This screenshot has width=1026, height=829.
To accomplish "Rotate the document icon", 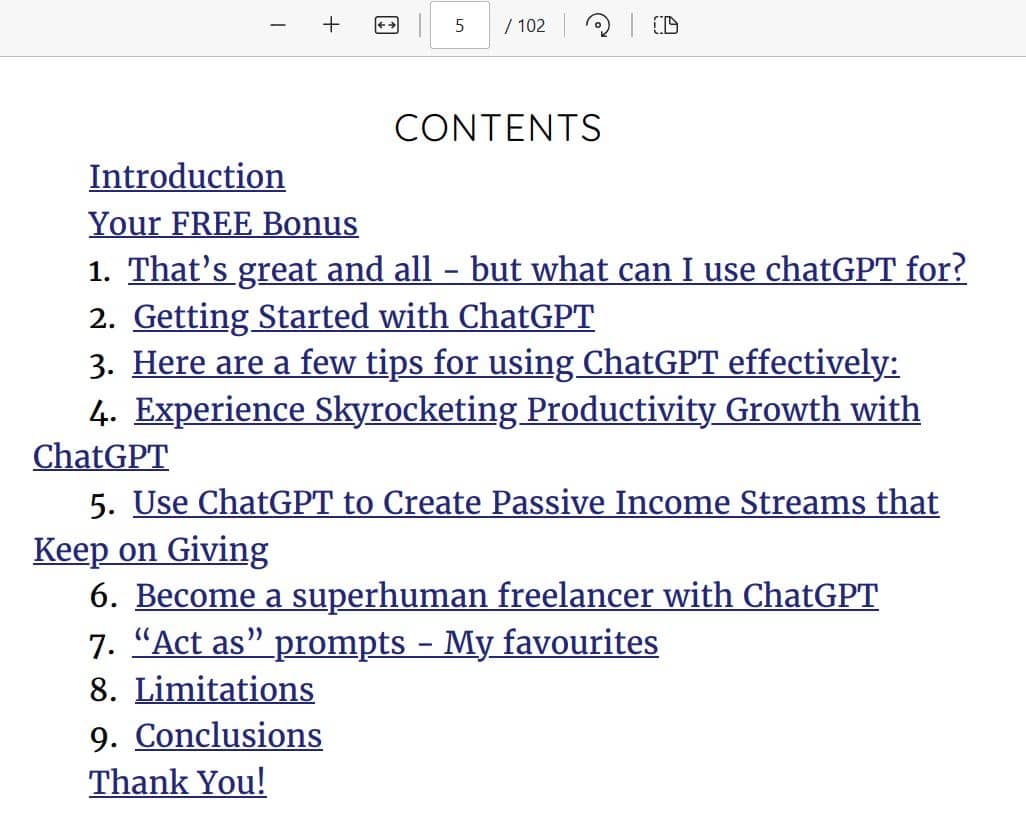I will [597, 26].
